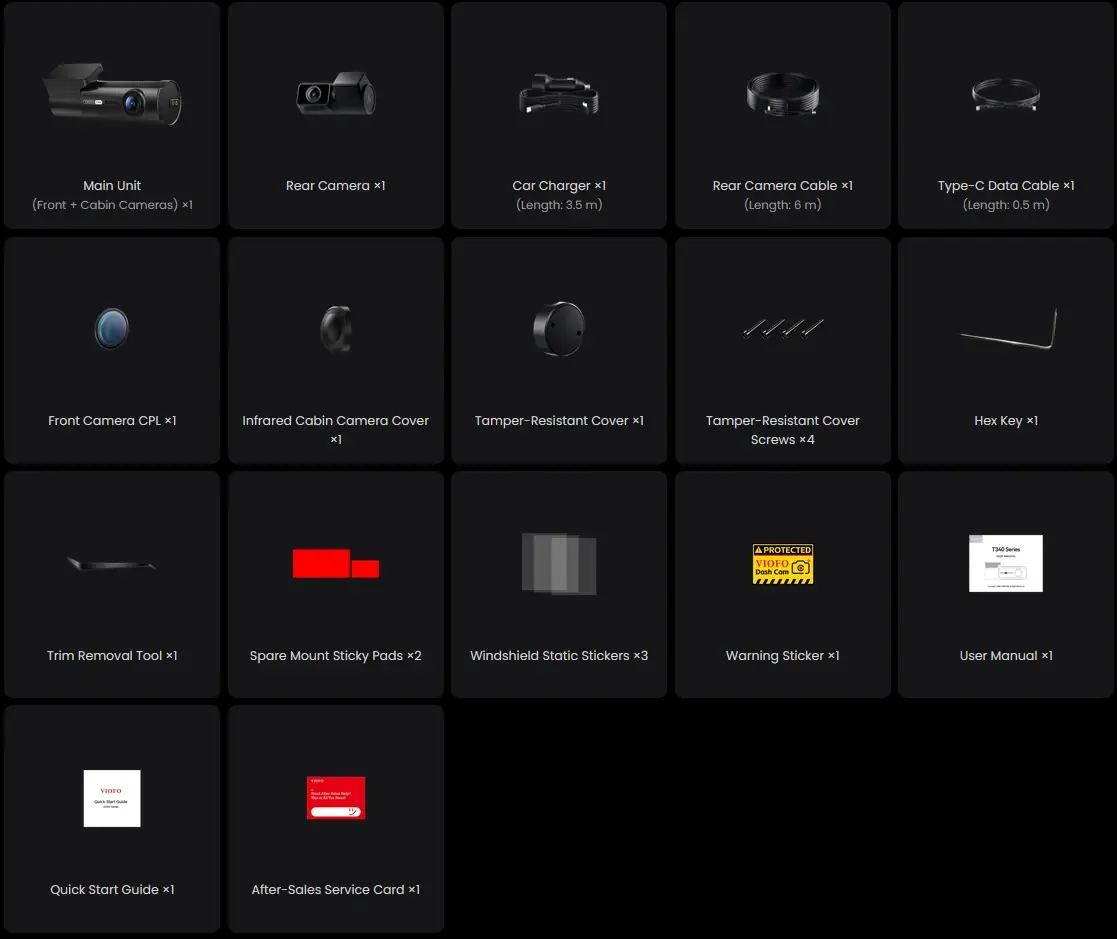Click the Type-C Data Cable image

(1006, 94)
